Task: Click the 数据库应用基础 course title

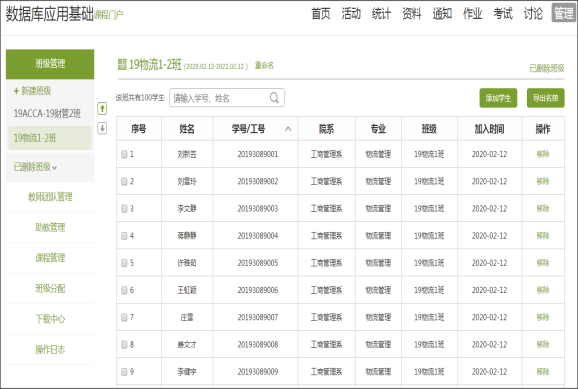Action: (x=49, y=14)
